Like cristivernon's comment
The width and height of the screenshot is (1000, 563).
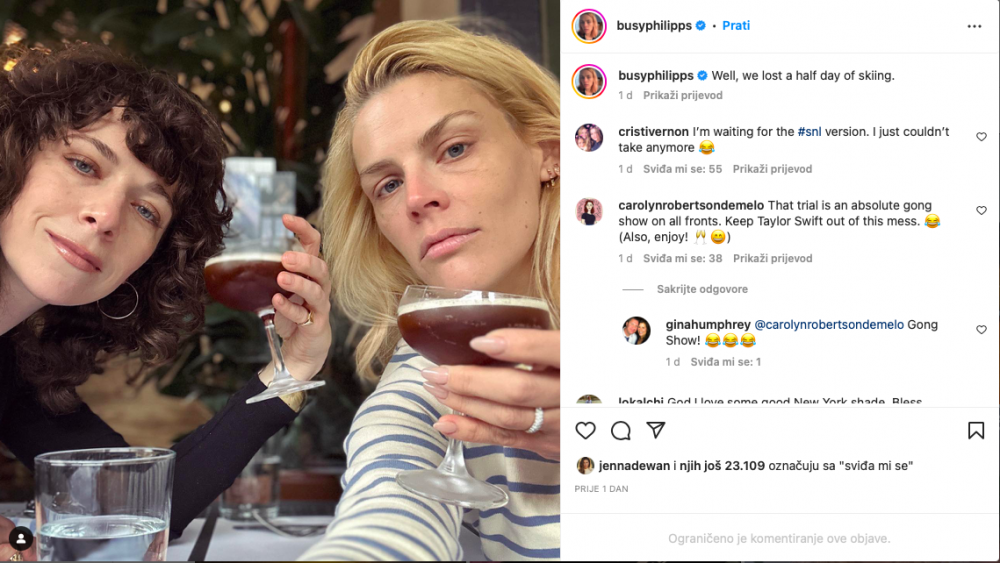[x=981, y=136]
